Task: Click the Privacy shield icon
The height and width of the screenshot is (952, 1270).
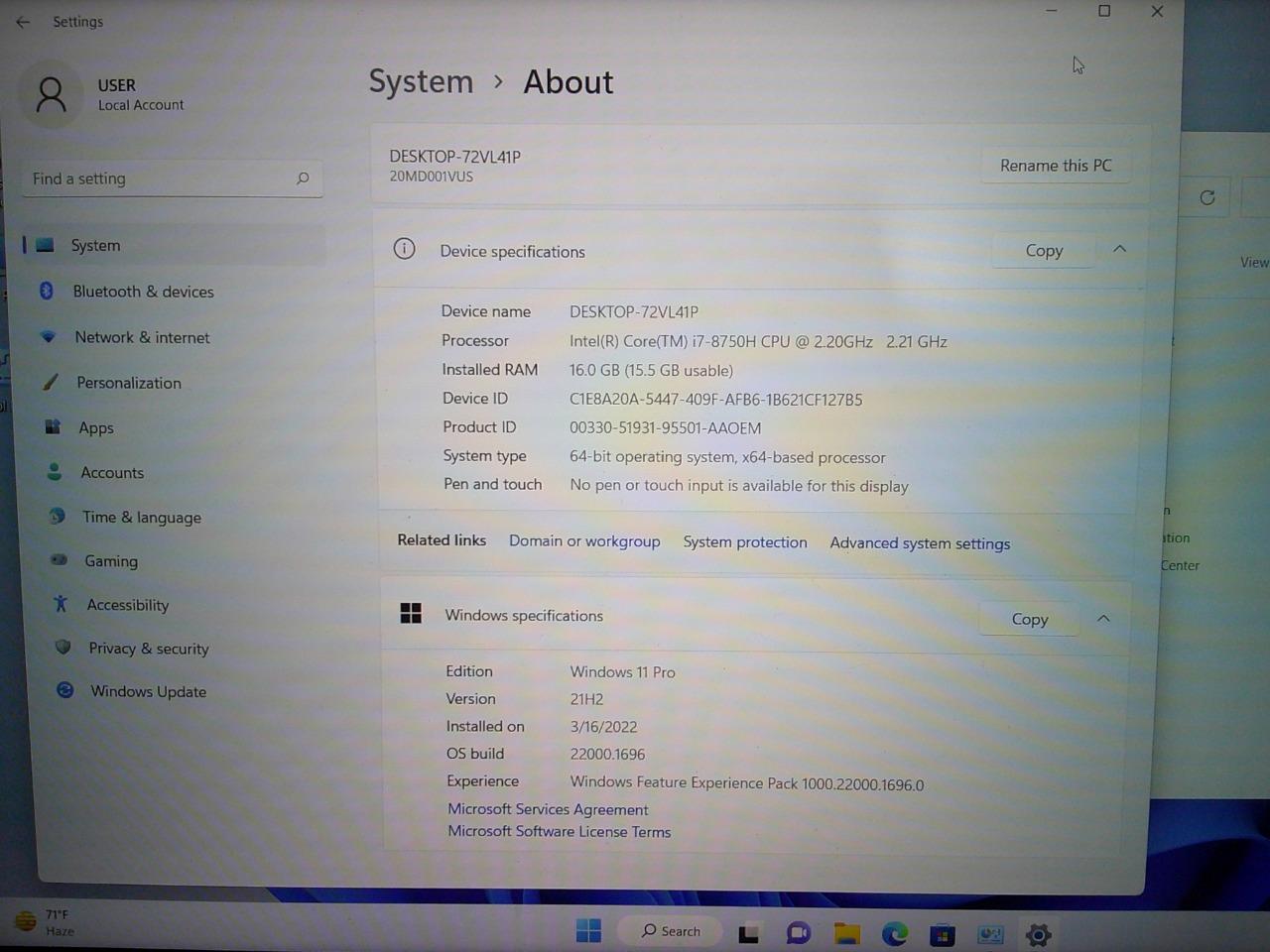Action: pyautogui.click(x=63, y=647)
